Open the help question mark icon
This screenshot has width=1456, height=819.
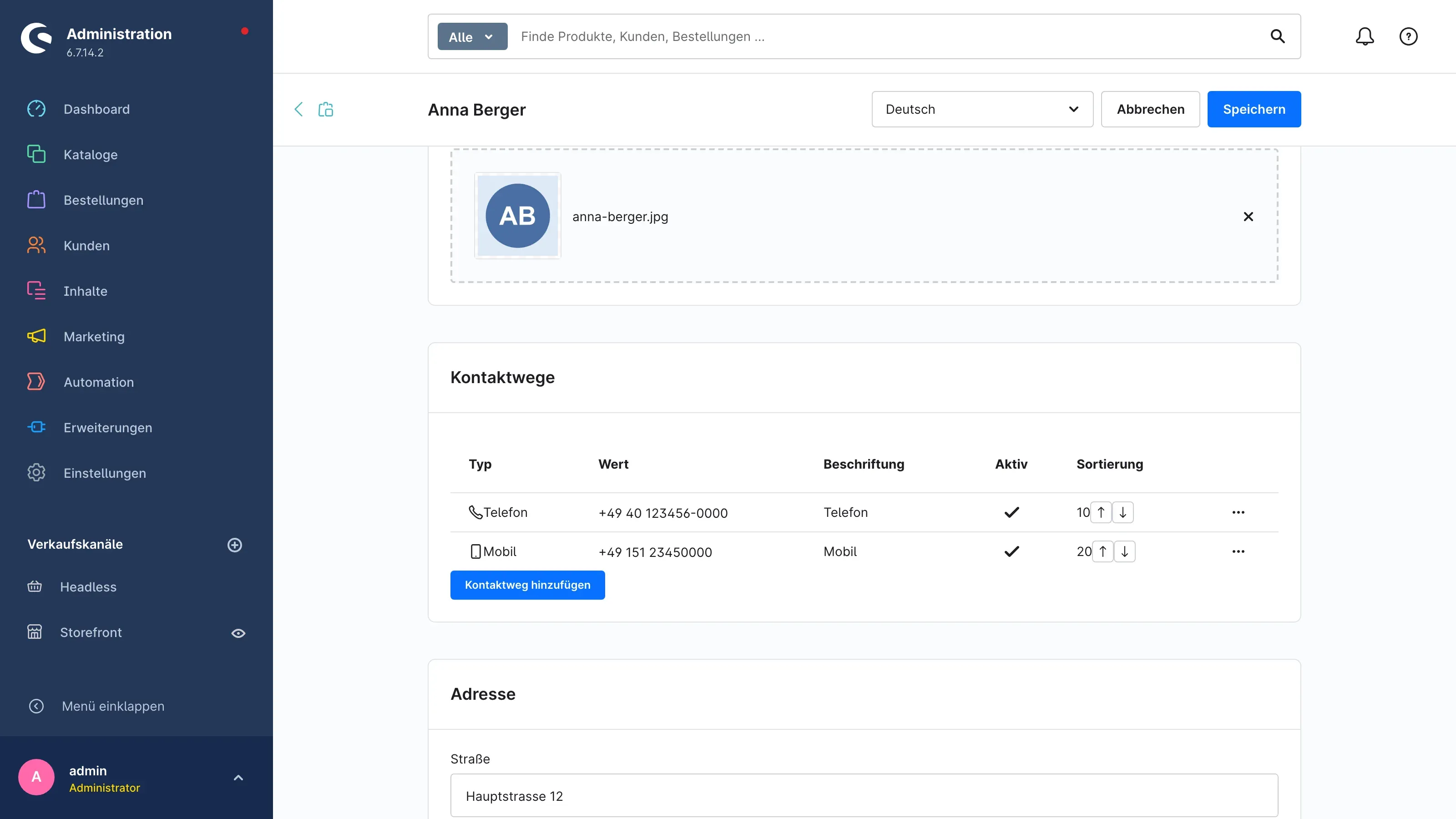click(x=1408, y=37)
